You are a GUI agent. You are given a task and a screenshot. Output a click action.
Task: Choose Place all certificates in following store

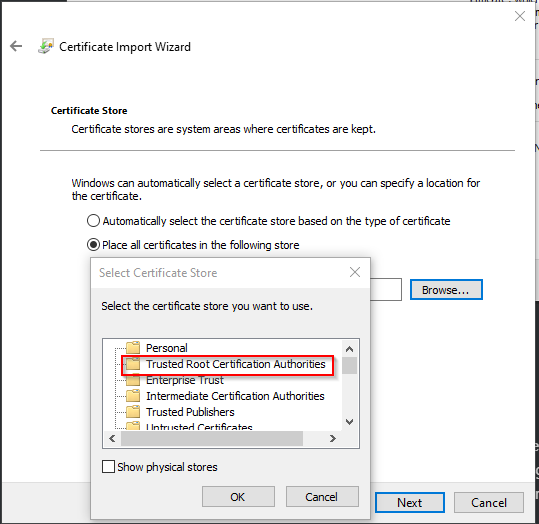(x=93, y=245)
